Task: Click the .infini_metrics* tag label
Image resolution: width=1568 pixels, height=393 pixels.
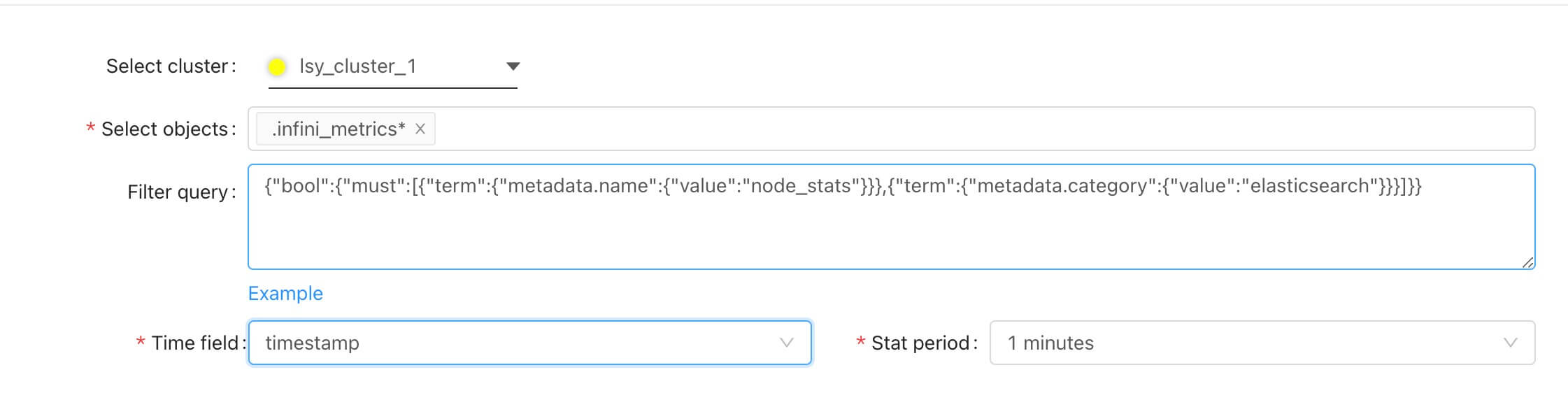Action: point(338,129)
